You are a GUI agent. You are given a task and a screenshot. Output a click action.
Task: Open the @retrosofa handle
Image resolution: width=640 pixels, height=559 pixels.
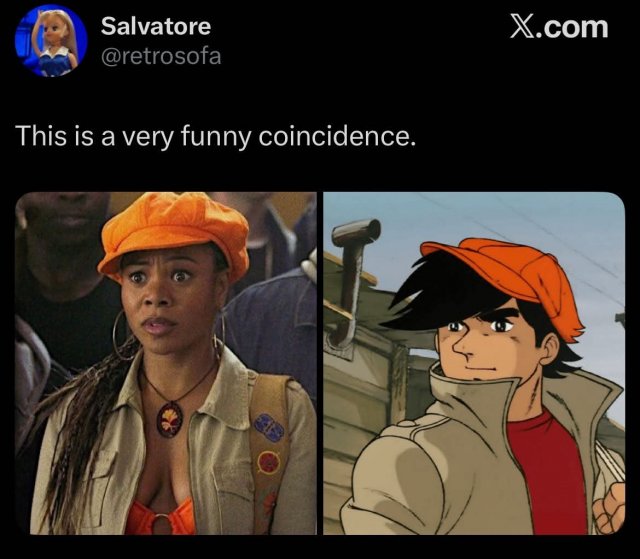pyautogui.click(x=161, y=56)
